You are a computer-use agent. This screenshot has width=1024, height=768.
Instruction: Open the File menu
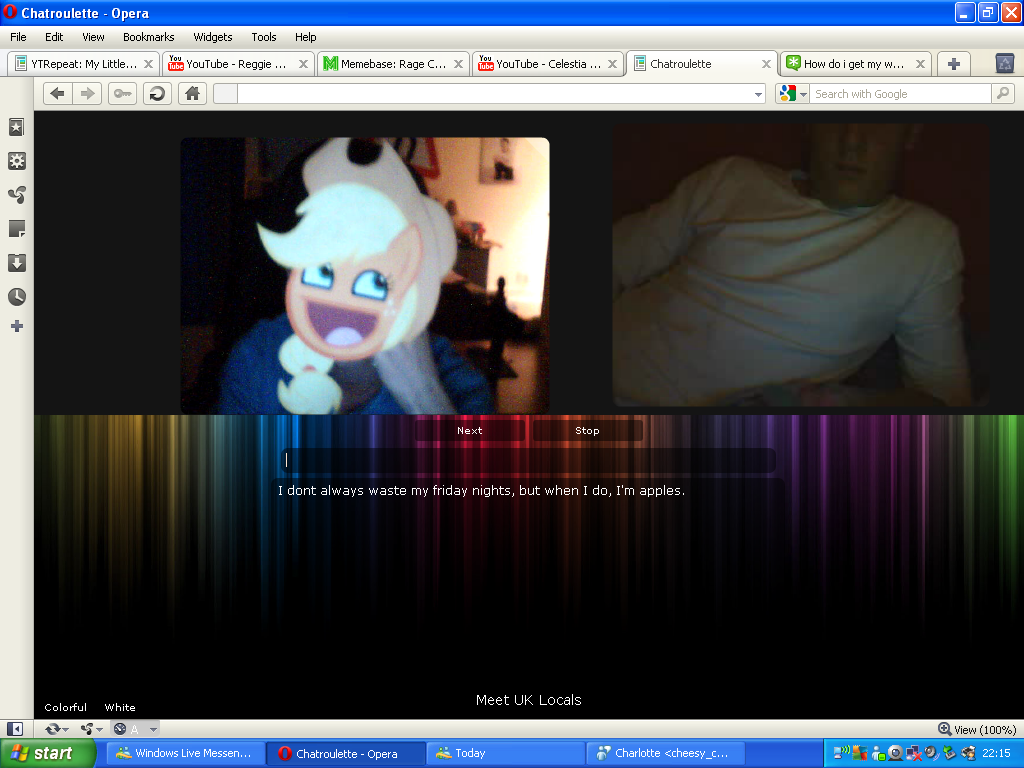pyautogui.click(x=18, y=37)
